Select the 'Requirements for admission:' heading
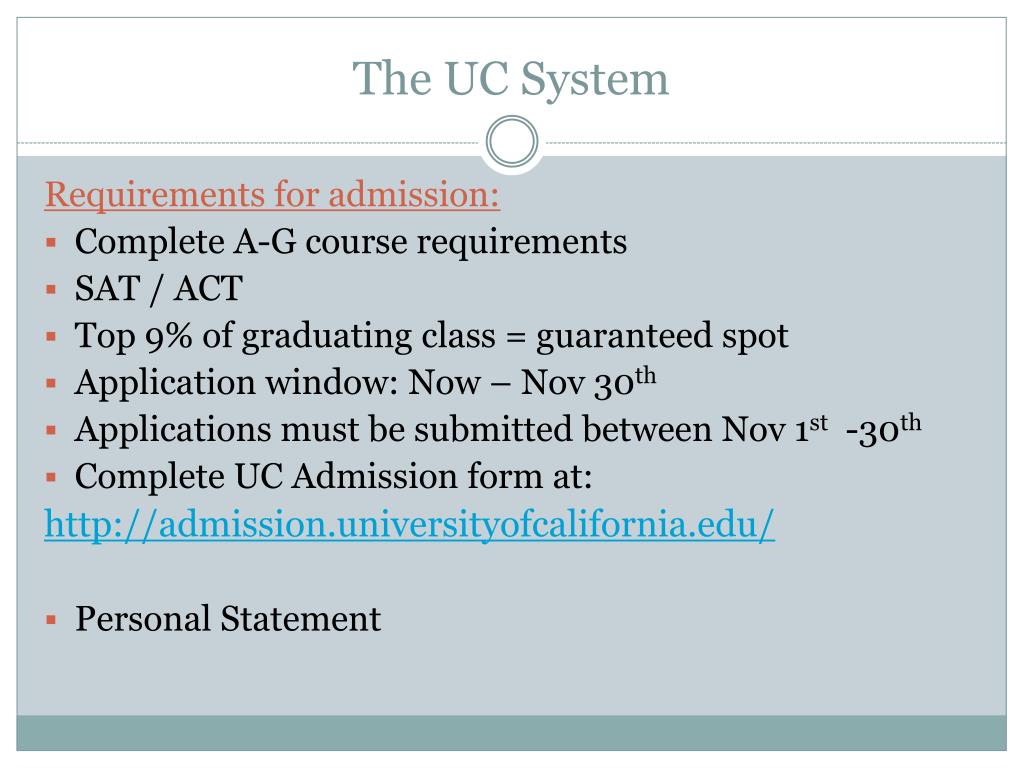Image resolution: width=1024 pixels, height=768 pixels. click(272, 195)
